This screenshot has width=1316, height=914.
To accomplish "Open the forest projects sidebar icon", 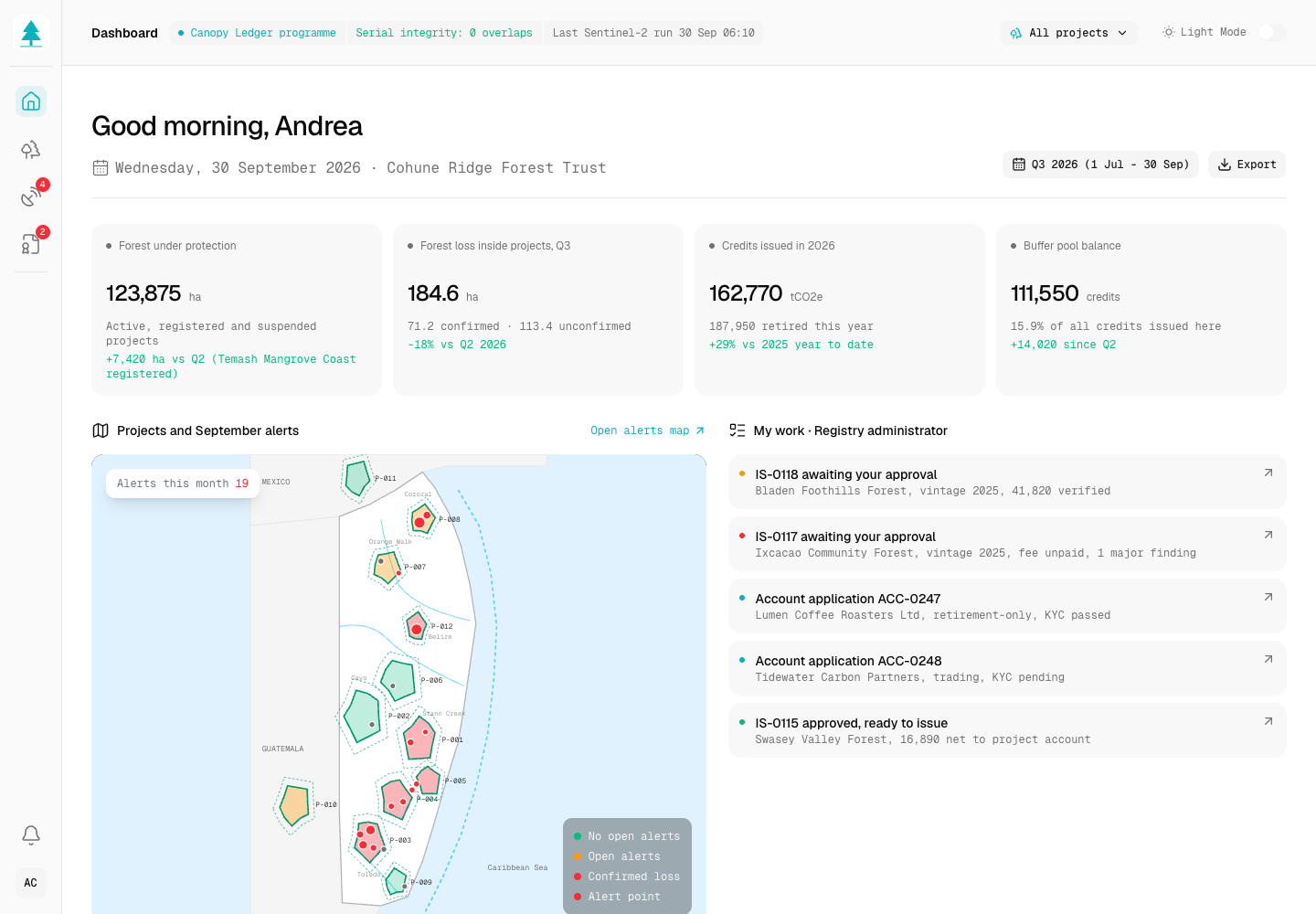I will (31, 149).
